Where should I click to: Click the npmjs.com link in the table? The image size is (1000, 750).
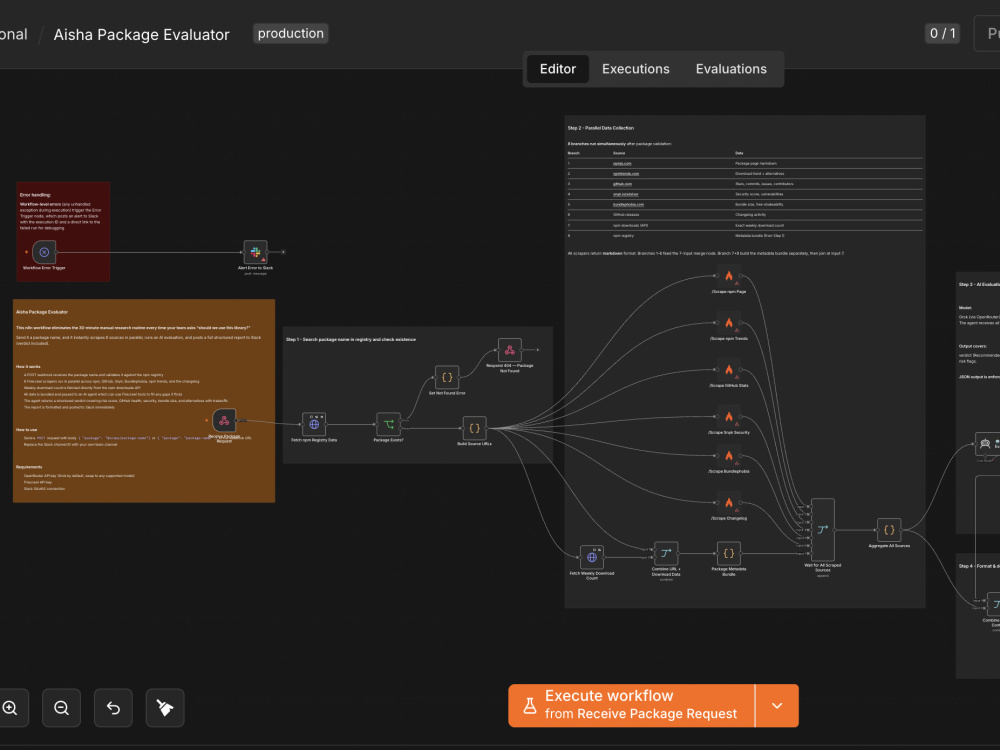[x=622, y=163]
